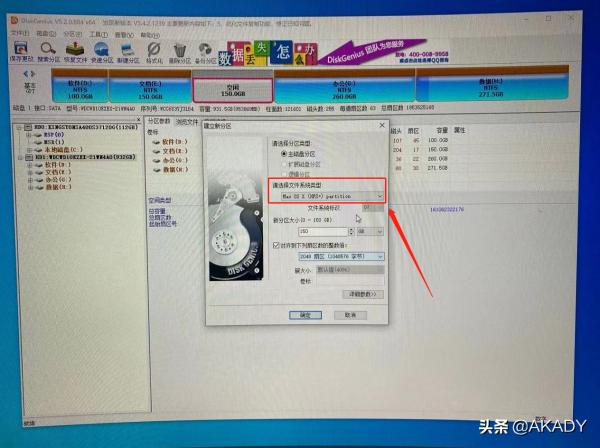This screenshot has width=600, height=448.
Task: Open the cluster size (簇大小) dropdown
Action: [x=350, y=270]
